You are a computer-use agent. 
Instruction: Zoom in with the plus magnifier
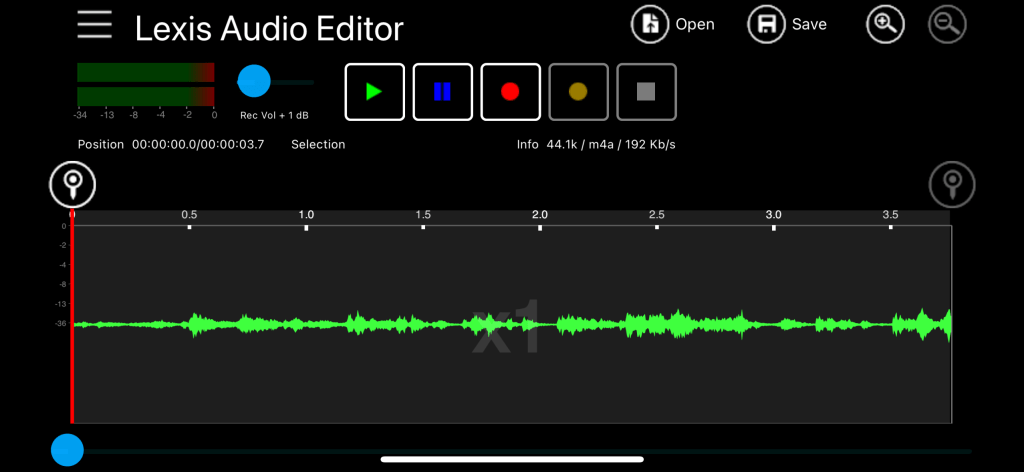pyautogui.click(x=885, y=24)
